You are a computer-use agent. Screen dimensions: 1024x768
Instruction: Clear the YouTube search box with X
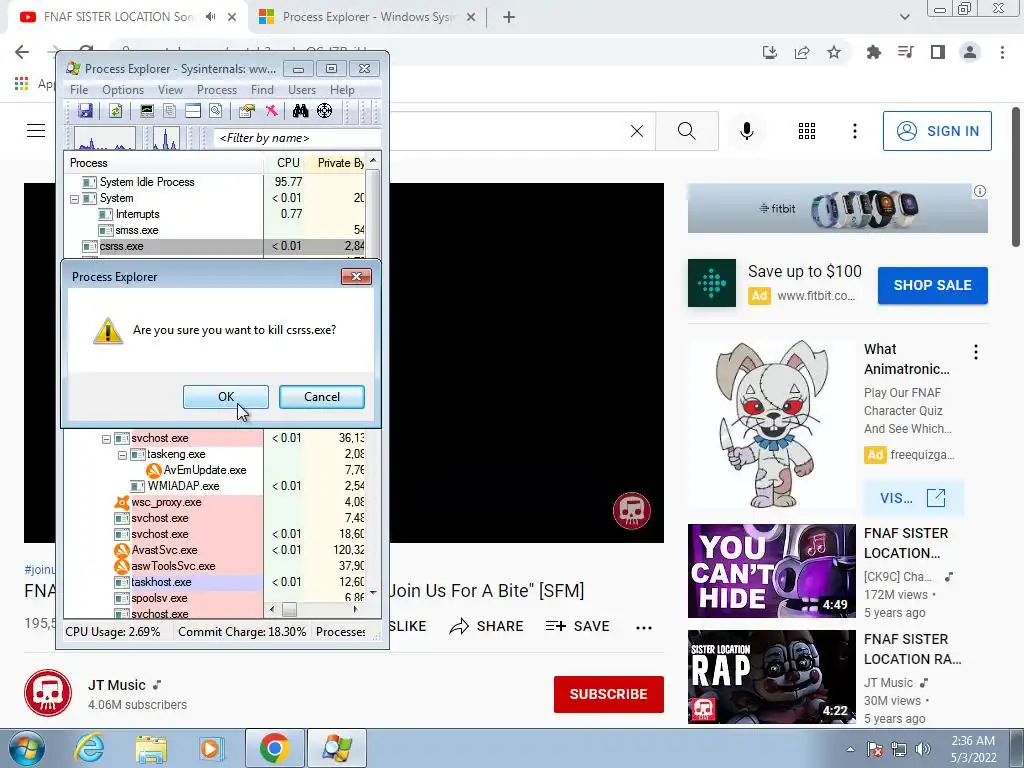point(637,131)
